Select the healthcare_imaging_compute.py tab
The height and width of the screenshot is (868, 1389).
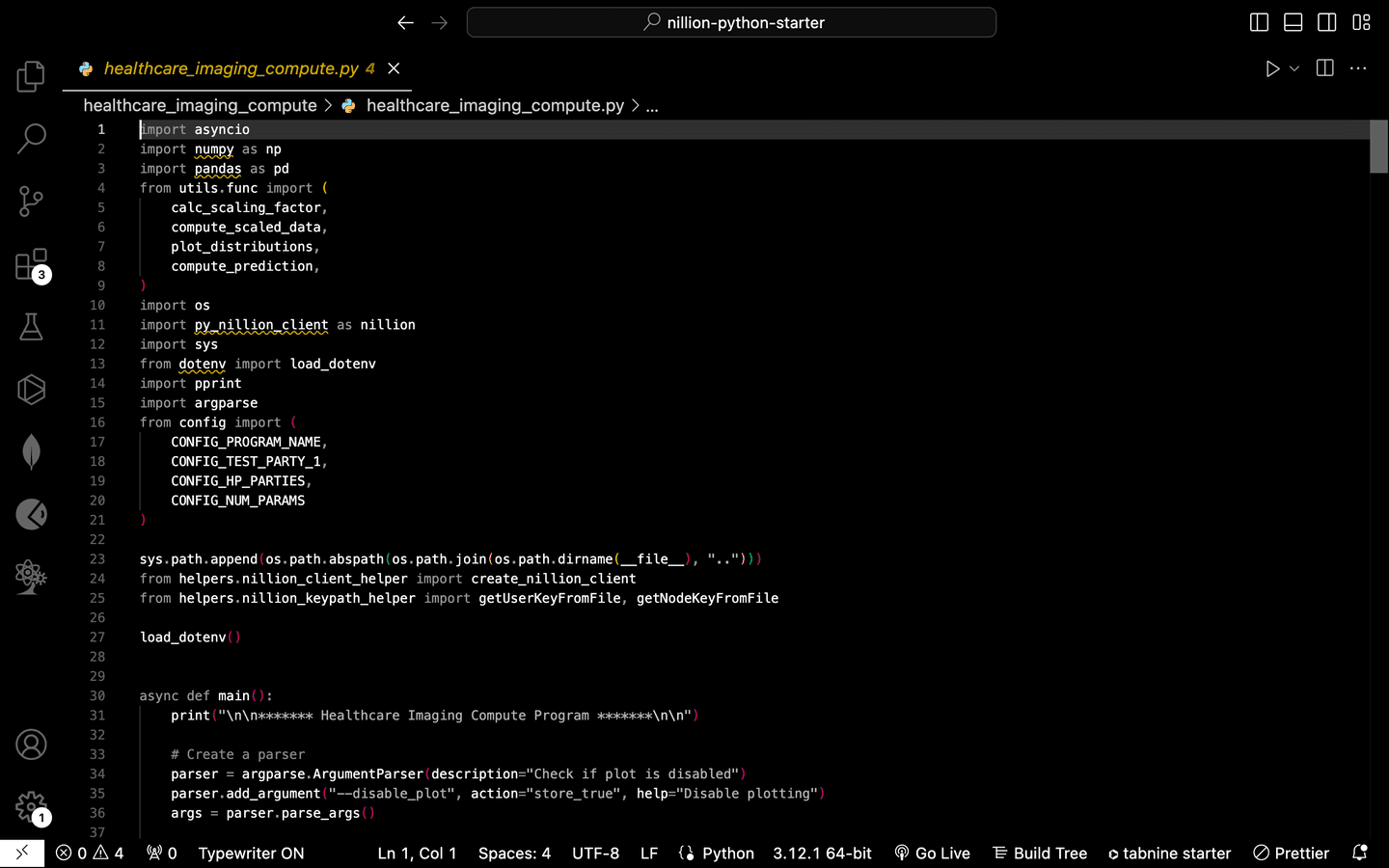point(237,68)
